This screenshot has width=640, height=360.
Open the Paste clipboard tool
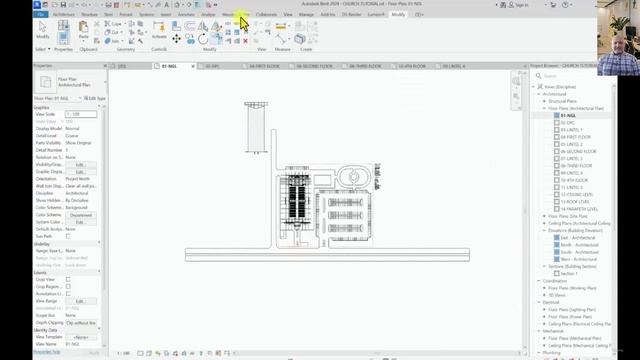pos(83,30)
